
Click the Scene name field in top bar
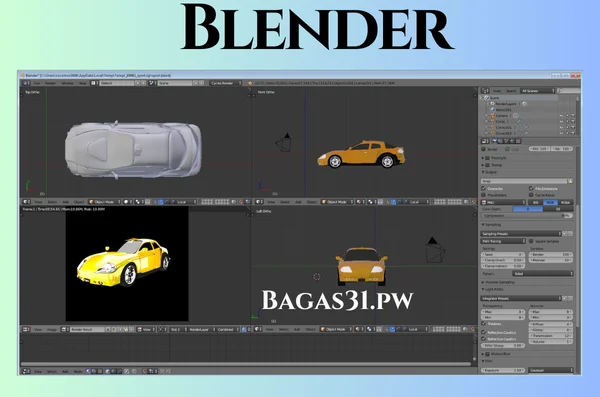pyautogui.click(x=175, y=83)
